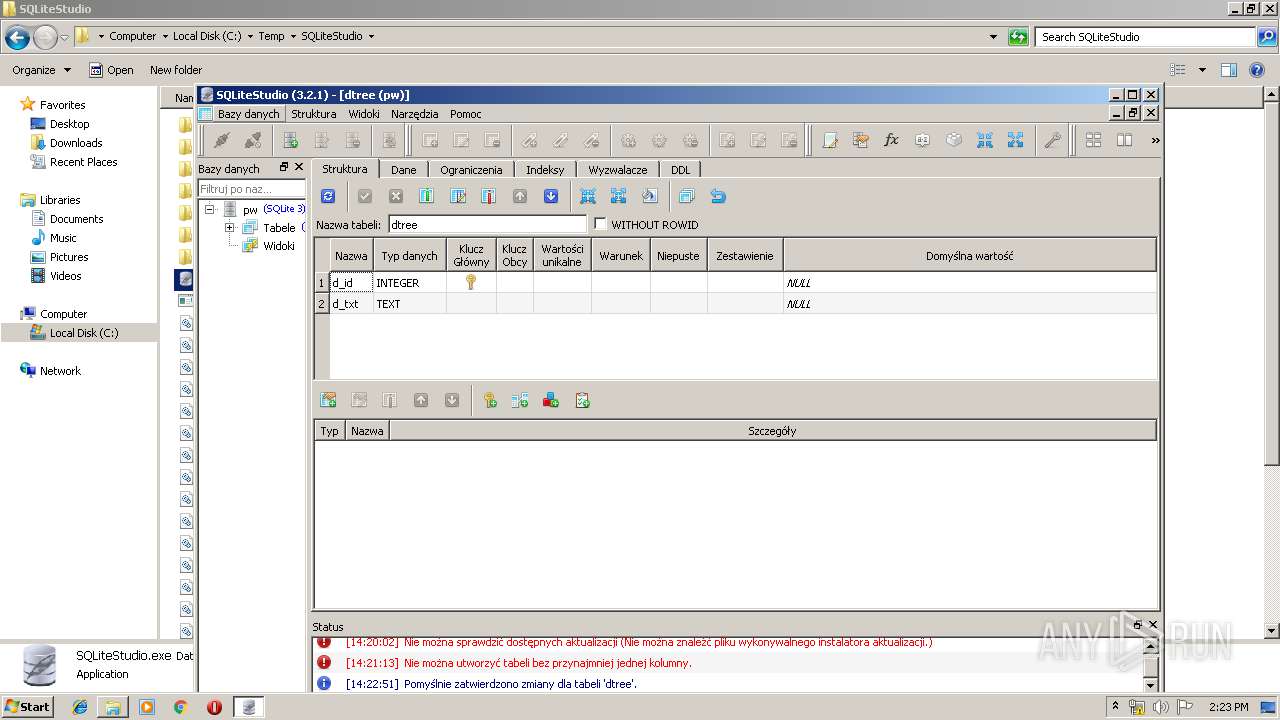The image size is (1280, 720).
Task: Open the SQL functions editor (fx icon)
Action: tap(891, 140)
